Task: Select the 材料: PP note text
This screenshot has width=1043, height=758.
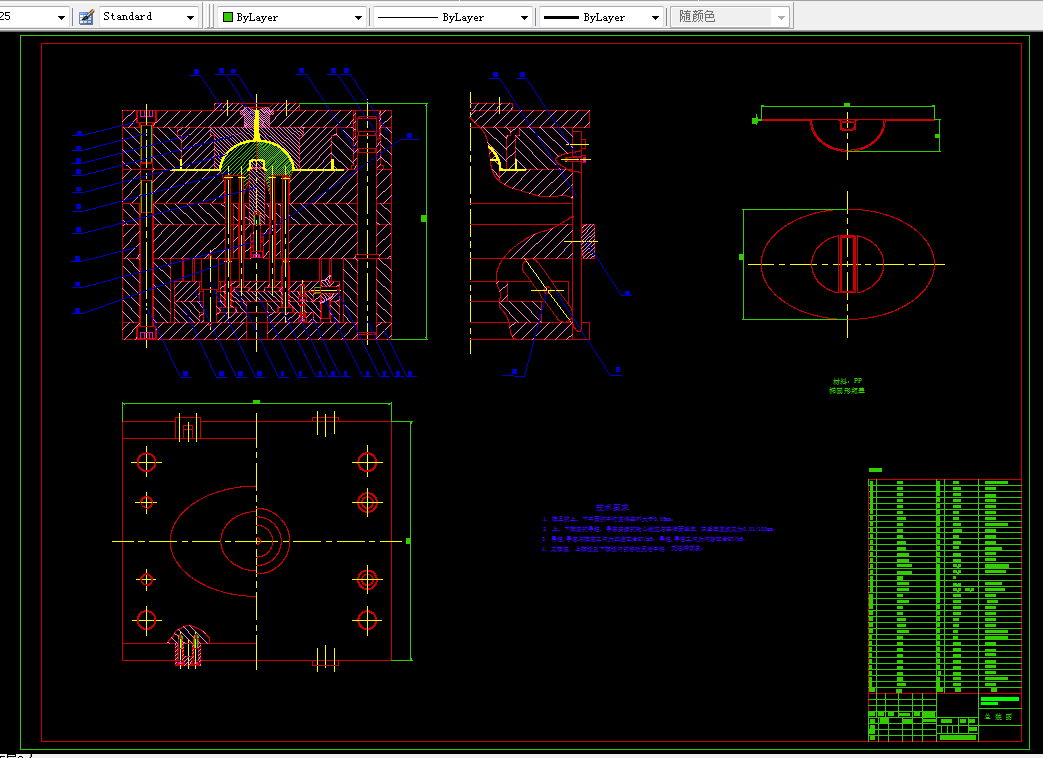Action: pos(847,382)
